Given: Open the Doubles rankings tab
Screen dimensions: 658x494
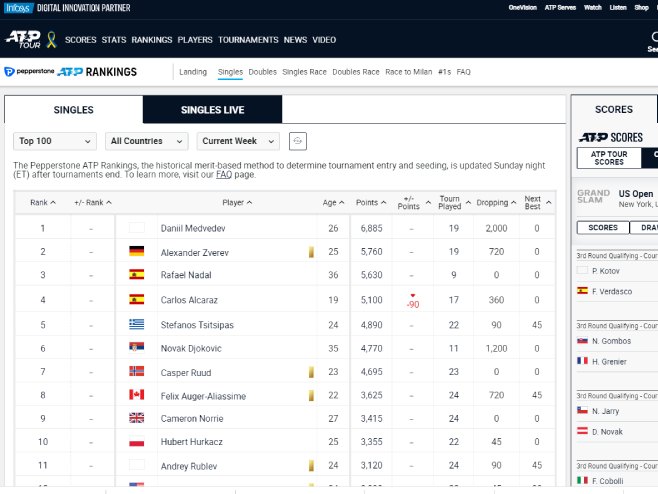Looking at the screenshot, I should coord(262,72).
